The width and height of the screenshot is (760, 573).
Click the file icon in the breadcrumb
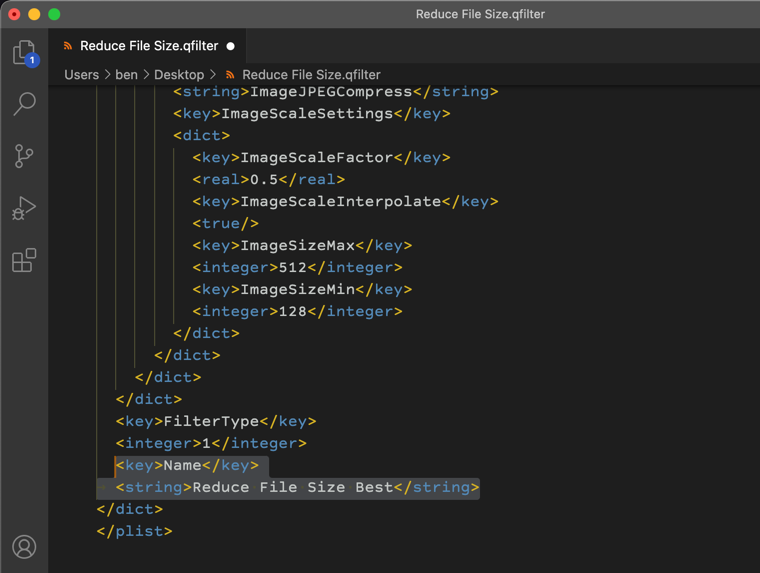[x=231, y=75]
